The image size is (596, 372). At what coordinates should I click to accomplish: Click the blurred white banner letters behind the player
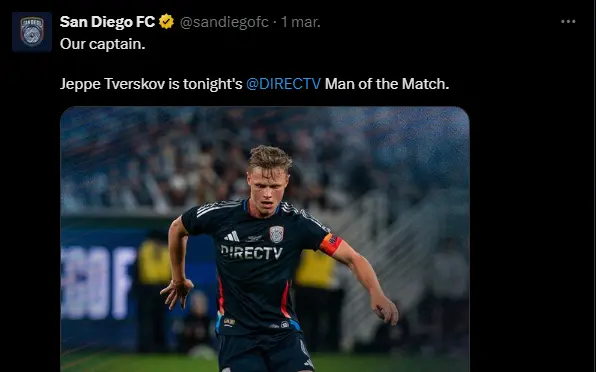[99, 283]
